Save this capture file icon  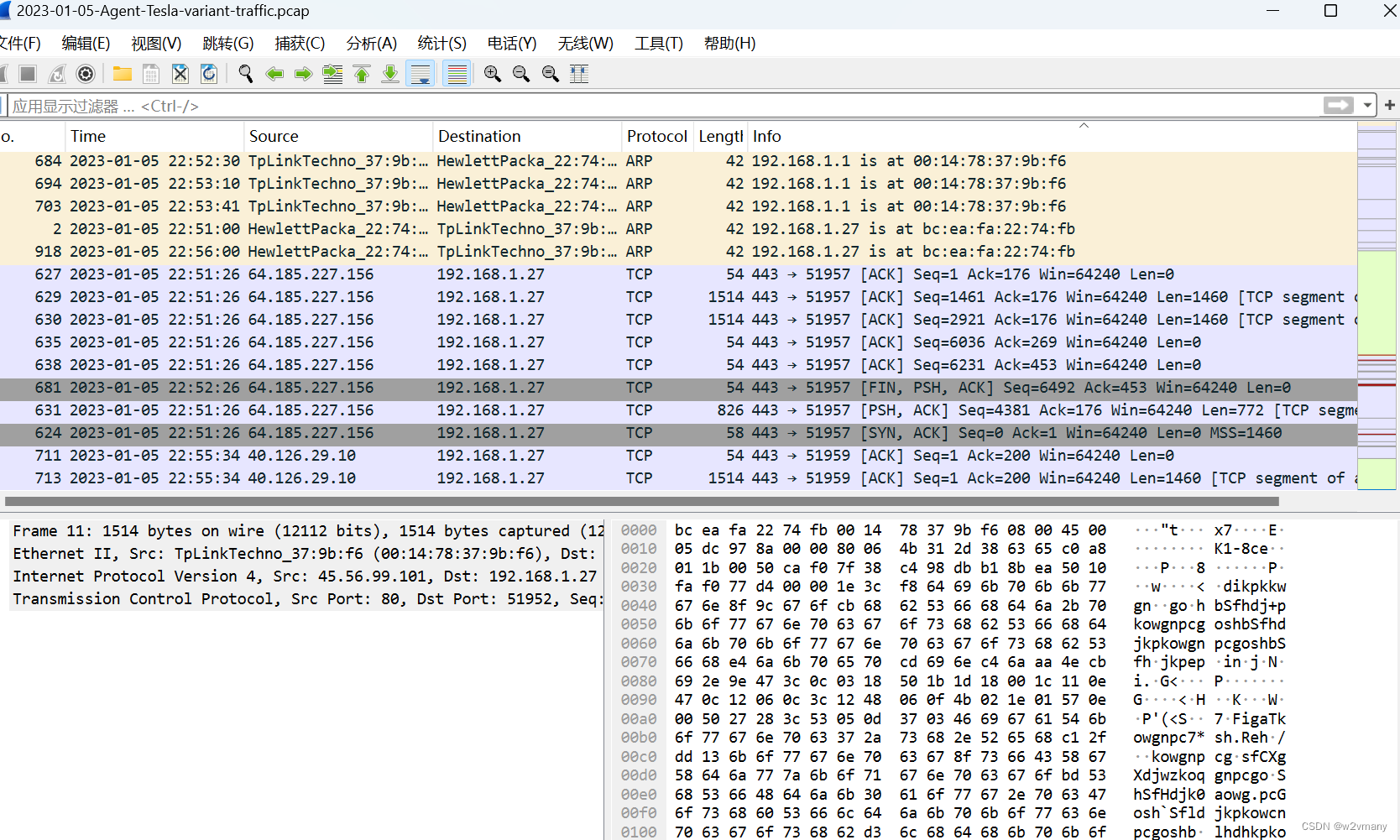pyautogui.click(x=151, y=74)
